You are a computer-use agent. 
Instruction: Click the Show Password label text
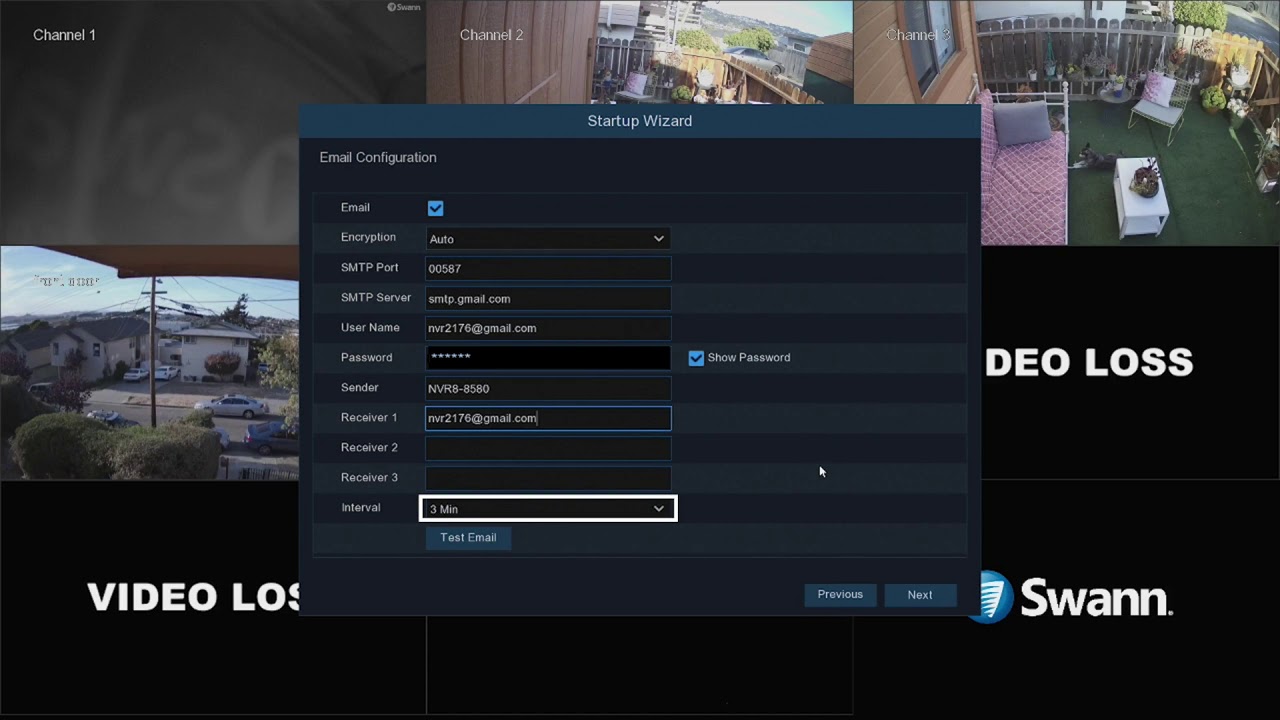[749, 358]
